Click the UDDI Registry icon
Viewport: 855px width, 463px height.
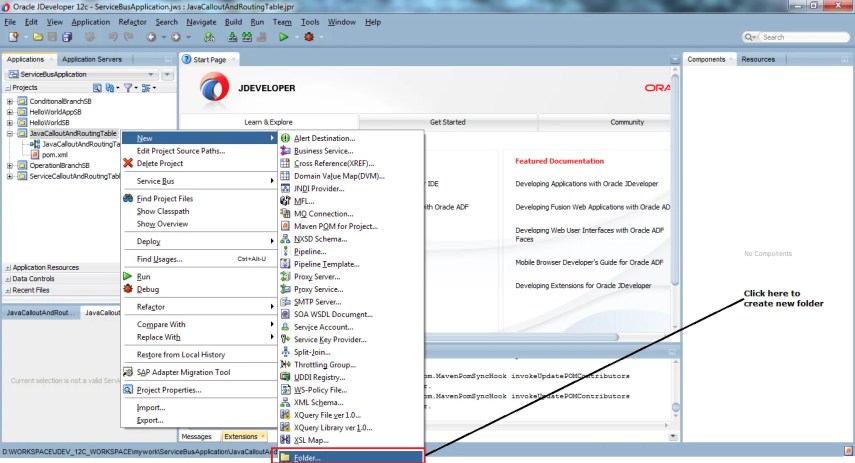pyautogui.click(x=285, y=377)
